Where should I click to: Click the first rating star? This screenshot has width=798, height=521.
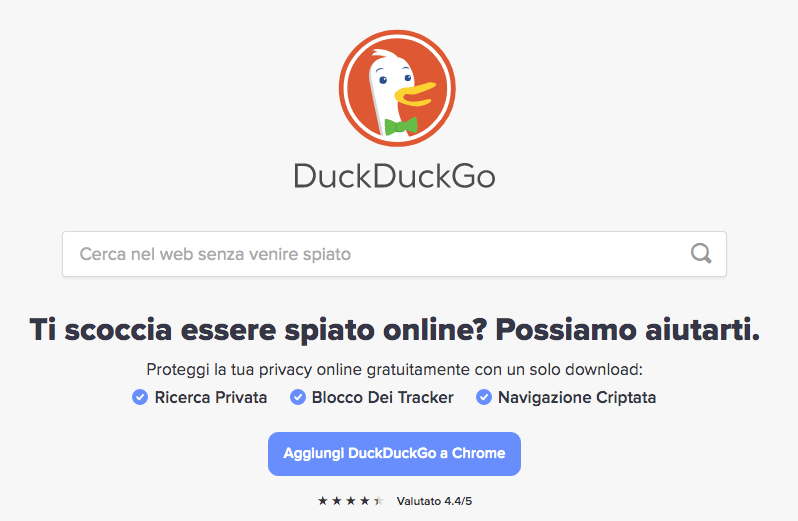[323, 501]
